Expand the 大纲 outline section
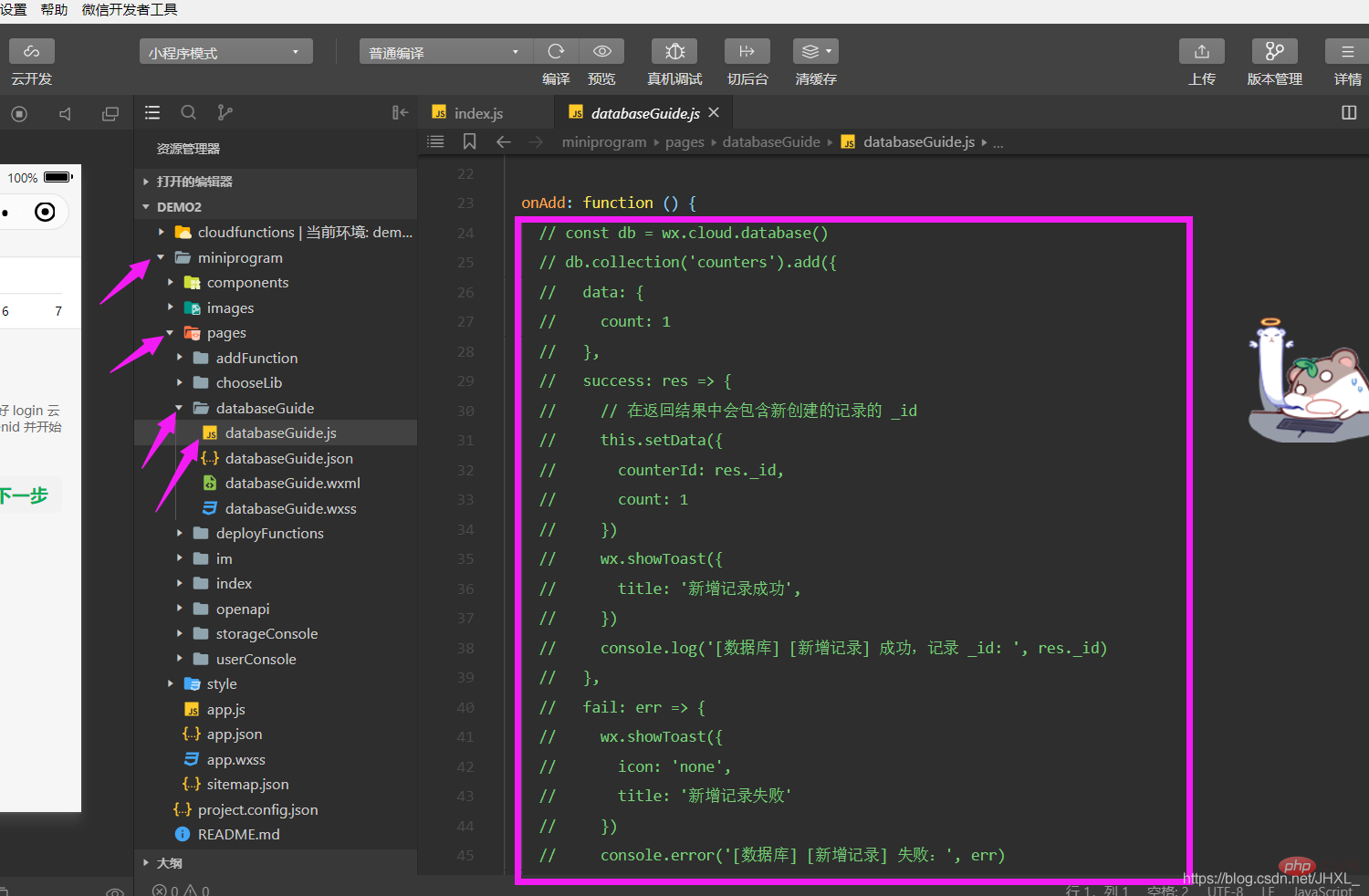 276,862
